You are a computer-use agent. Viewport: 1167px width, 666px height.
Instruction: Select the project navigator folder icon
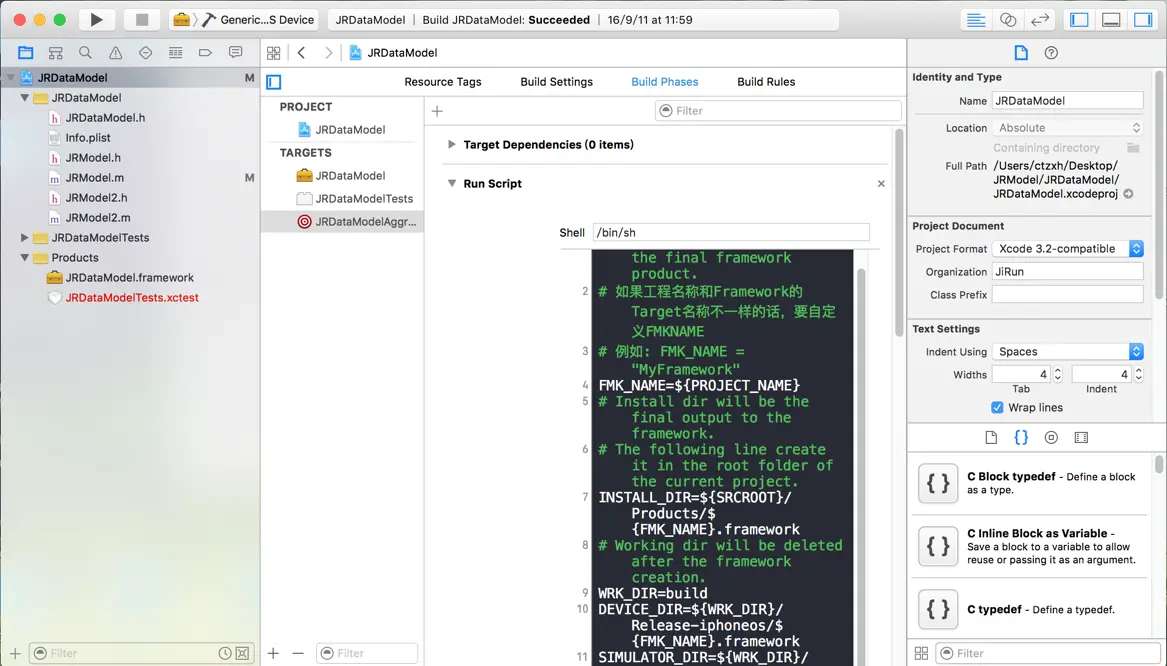[25, 52]
